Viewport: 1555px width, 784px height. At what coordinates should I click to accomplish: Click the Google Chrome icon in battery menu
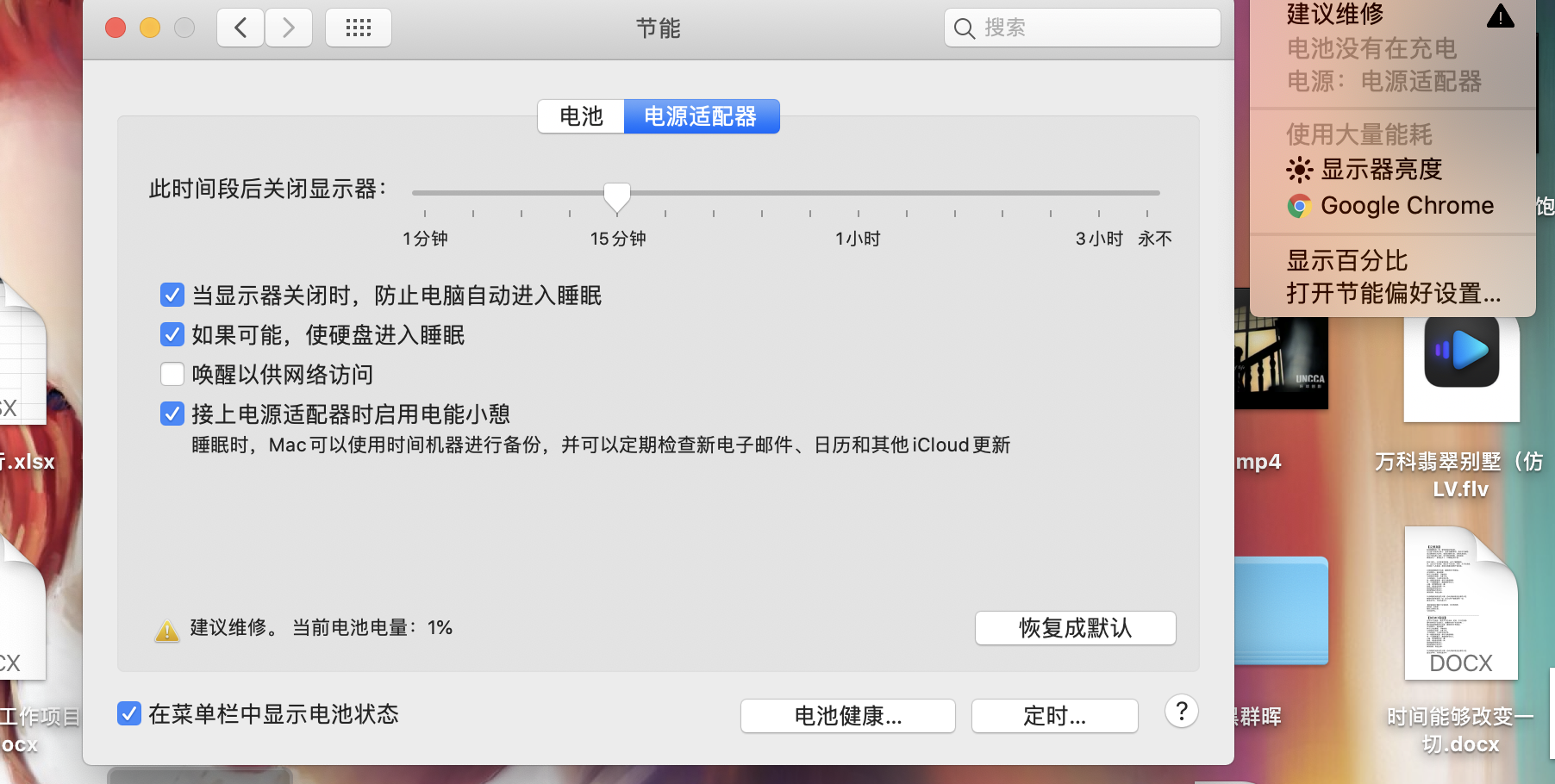[1299, 206]
